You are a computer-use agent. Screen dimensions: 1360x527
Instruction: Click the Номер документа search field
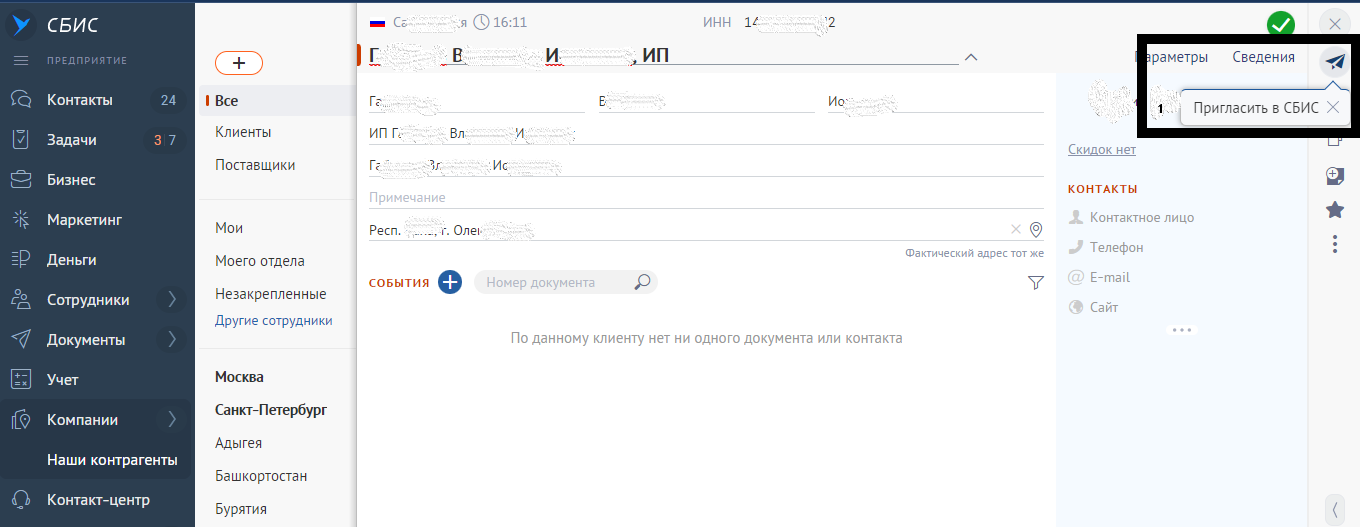554,283
